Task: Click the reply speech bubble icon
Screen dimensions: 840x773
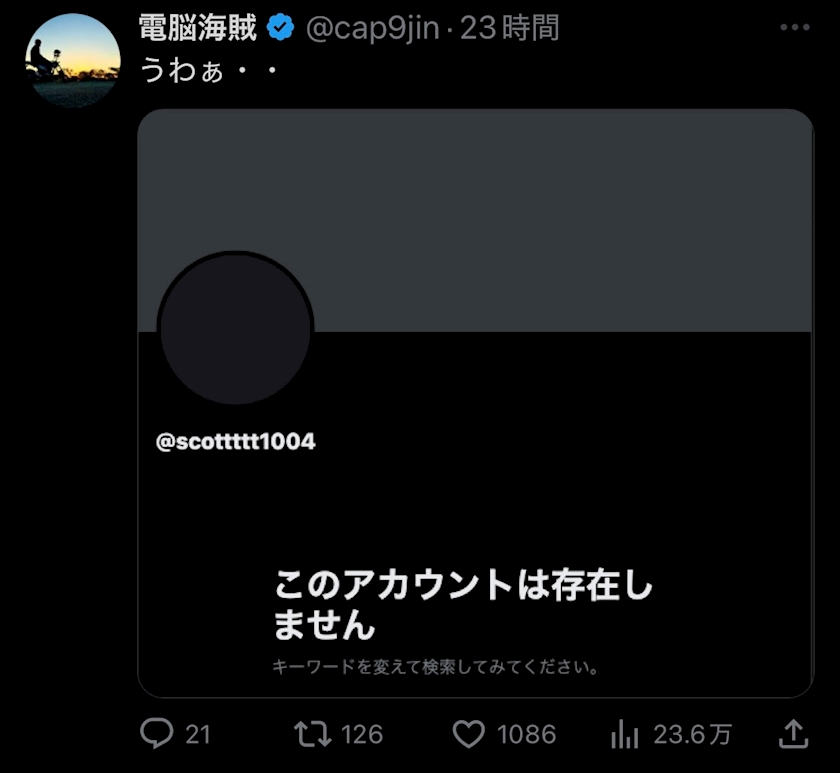Action: coord(157,735)
